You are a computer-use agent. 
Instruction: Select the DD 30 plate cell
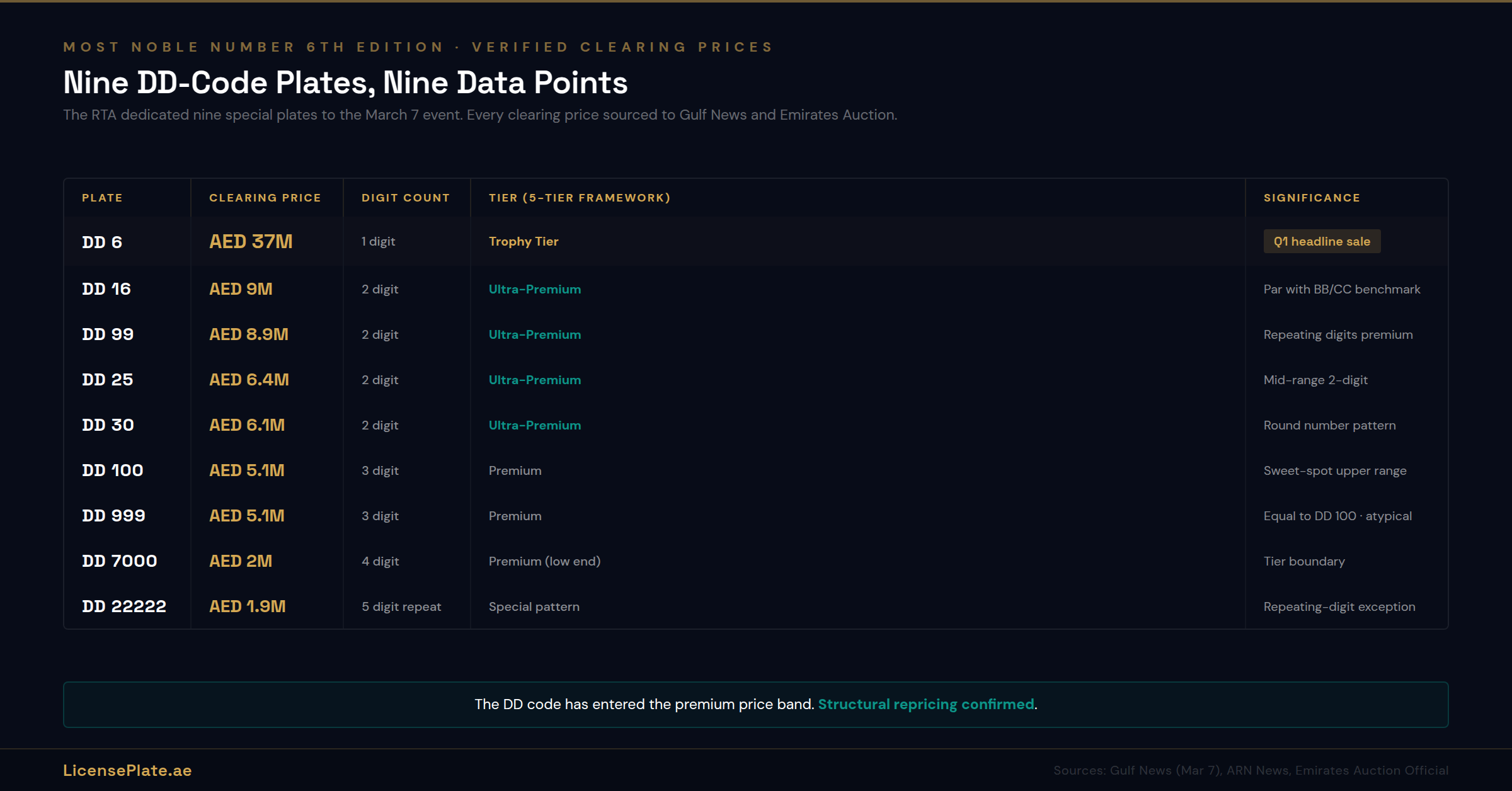tap(108, 425)
